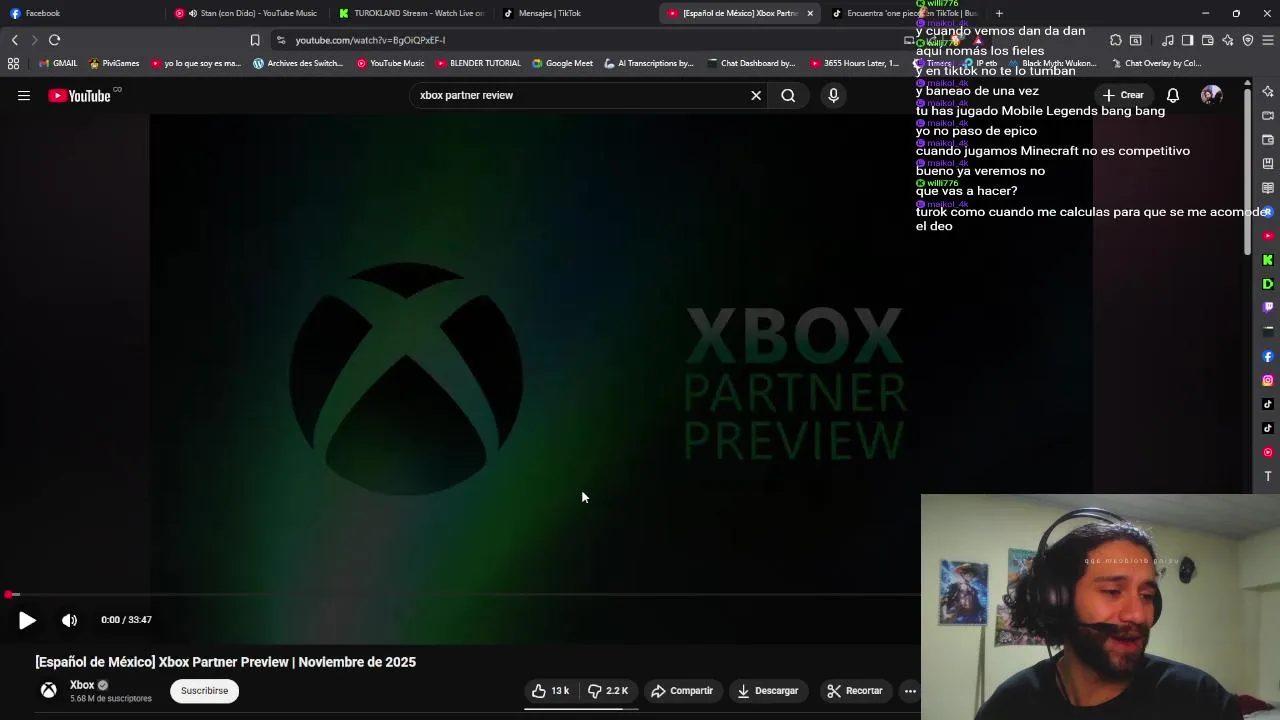Viewport: 1280px width, 720px height.
Task: Download the video with Descargar
Action: (x=768, y=691)
